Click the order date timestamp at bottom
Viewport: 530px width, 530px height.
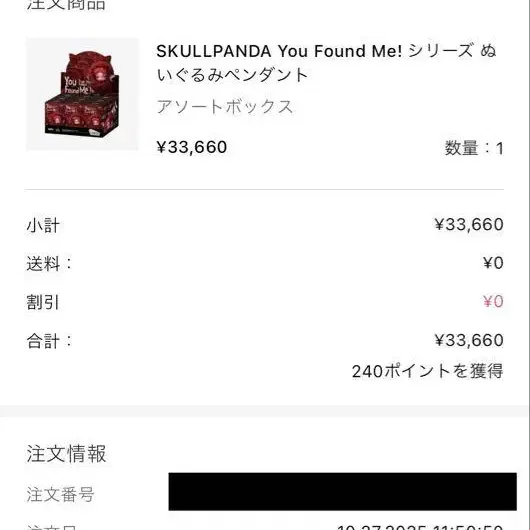420,527
